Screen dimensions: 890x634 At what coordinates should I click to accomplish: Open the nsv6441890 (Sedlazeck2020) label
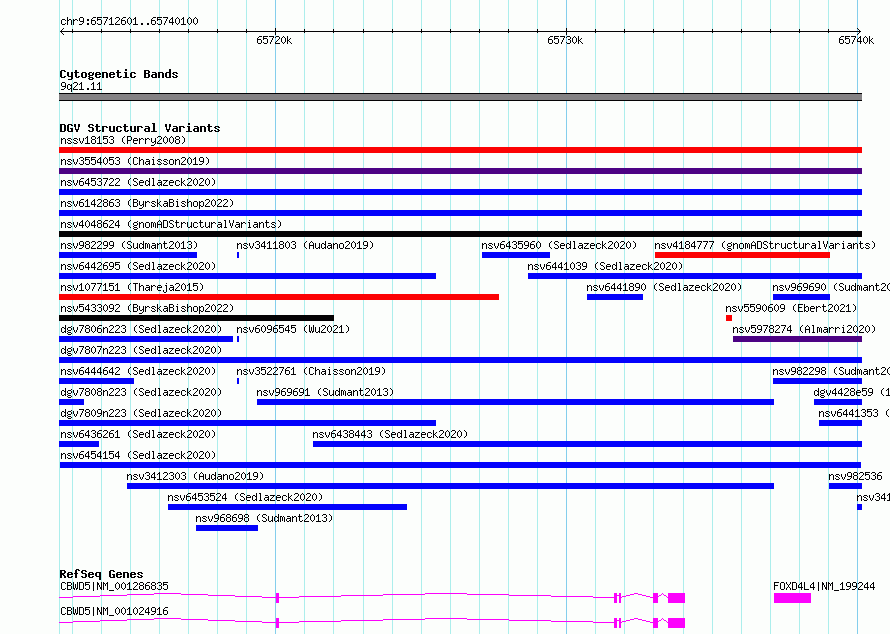664,287
